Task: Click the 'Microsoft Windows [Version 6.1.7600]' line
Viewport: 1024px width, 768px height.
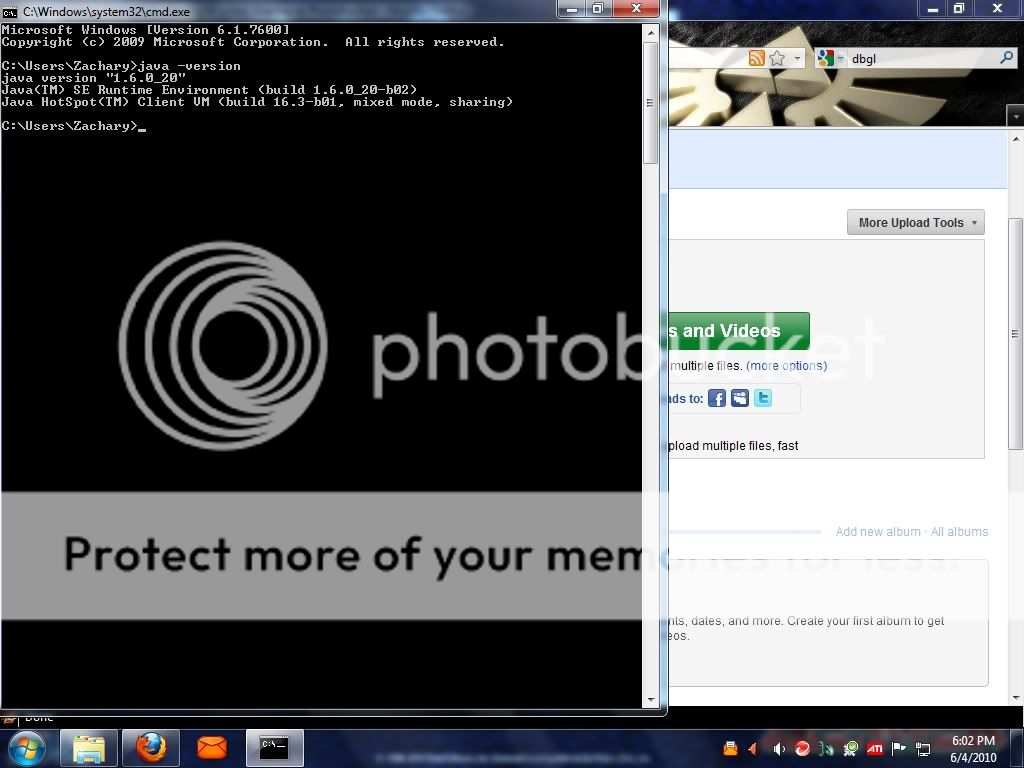Action: coord(145,30)
